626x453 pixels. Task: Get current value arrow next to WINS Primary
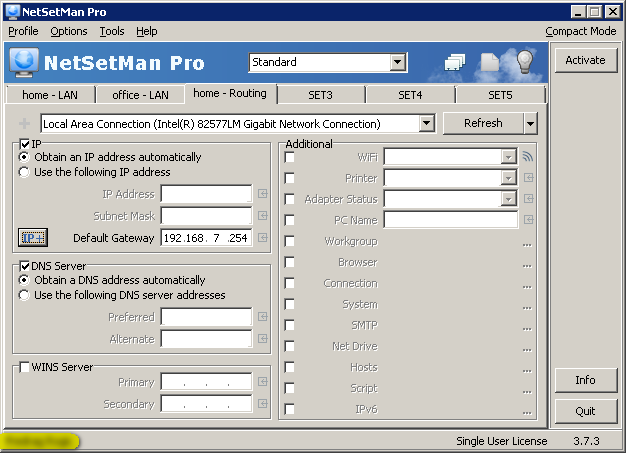[263, 382]
